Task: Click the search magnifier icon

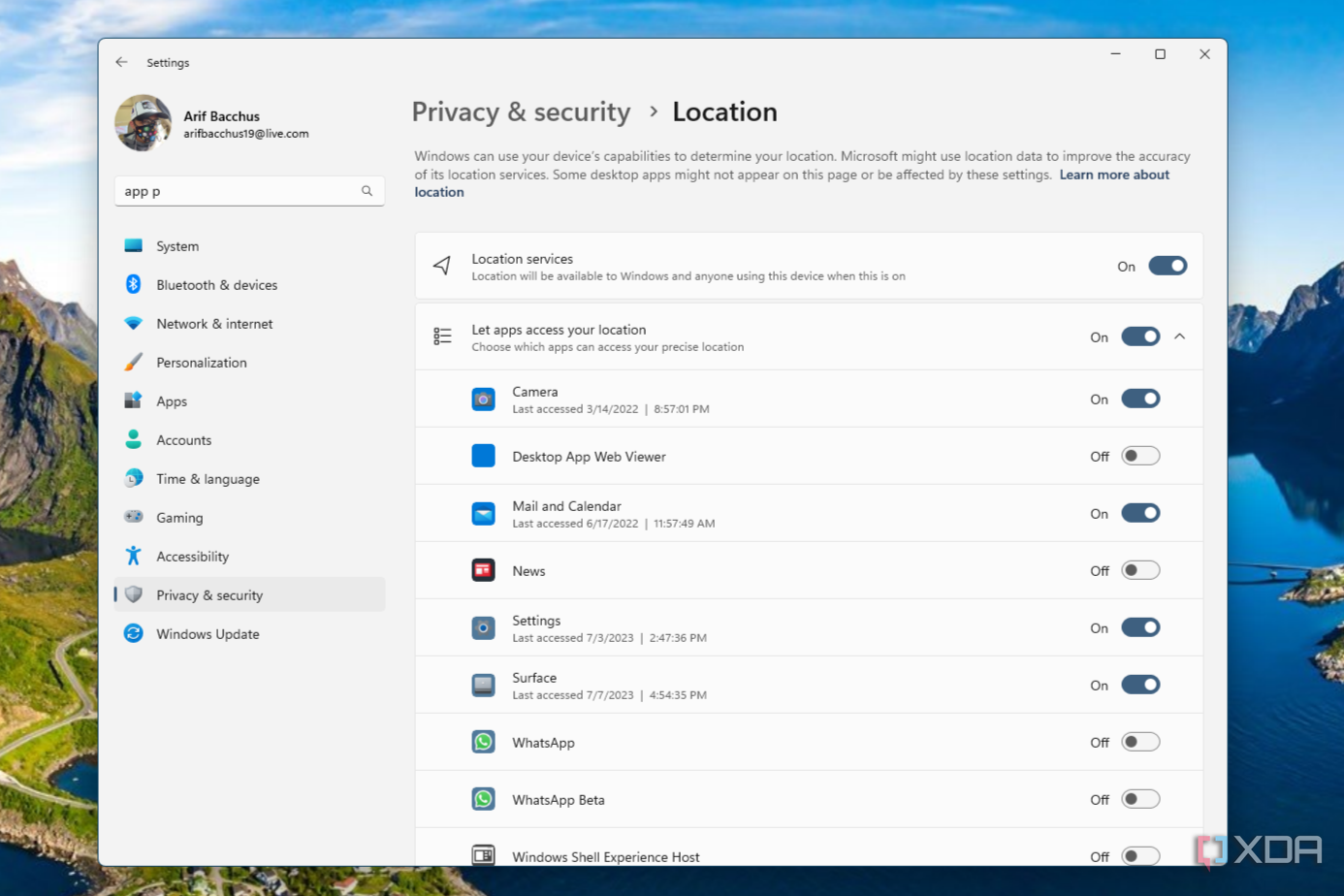Action: click(367, 191)
